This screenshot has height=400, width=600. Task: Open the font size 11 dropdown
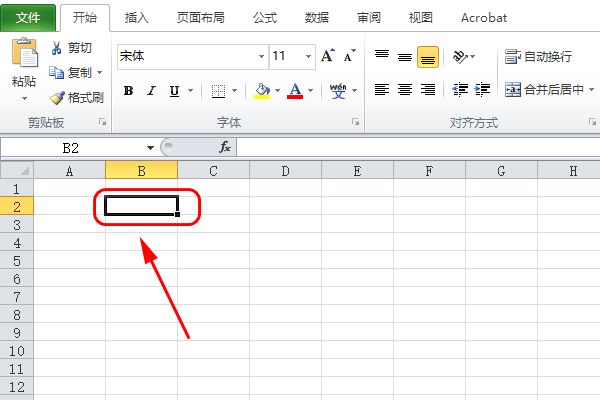point(308,57)
